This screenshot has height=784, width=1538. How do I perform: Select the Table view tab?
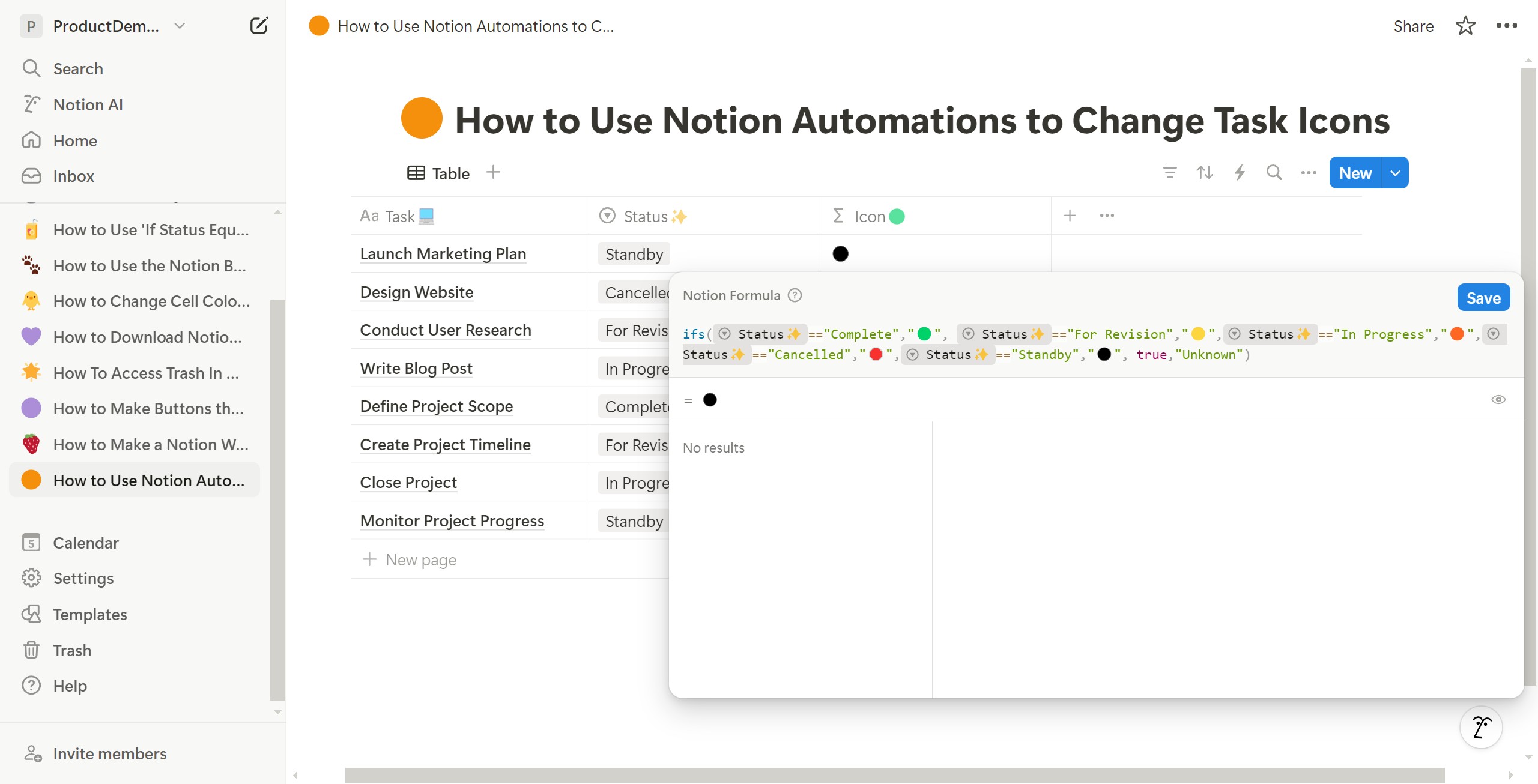point(438,173)
